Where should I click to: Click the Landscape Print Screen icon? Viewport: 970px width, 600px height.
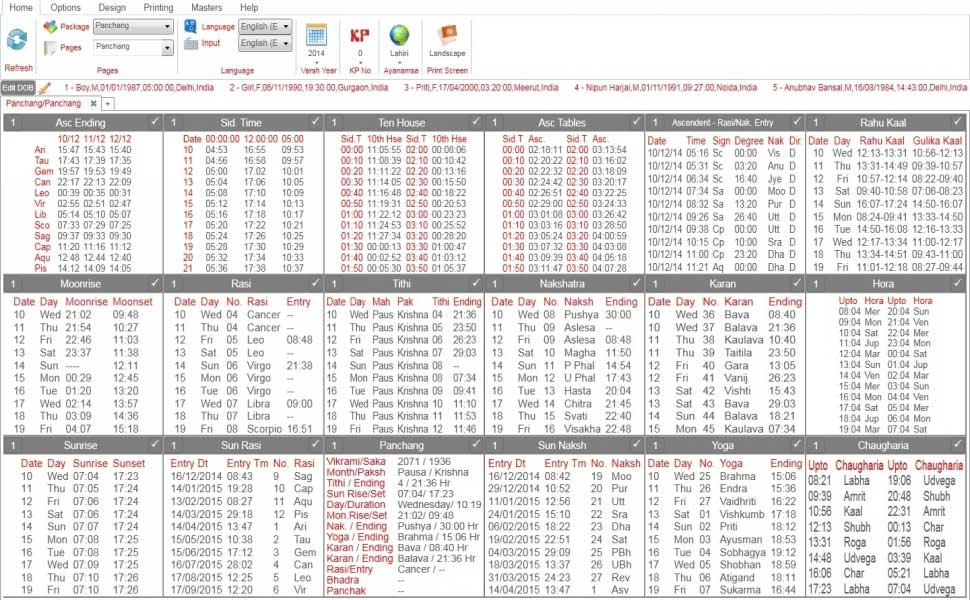(x=447, y=35)
